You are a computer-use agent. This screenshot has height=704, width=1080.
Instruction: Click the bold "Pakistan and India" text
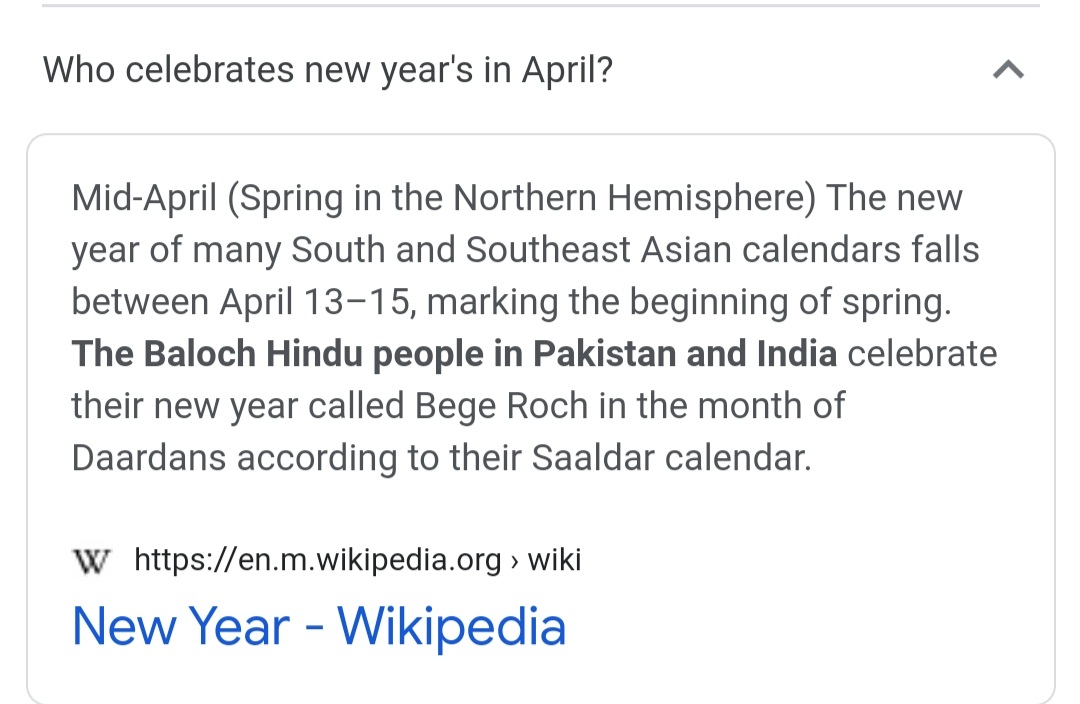click(x=684, y=354)
